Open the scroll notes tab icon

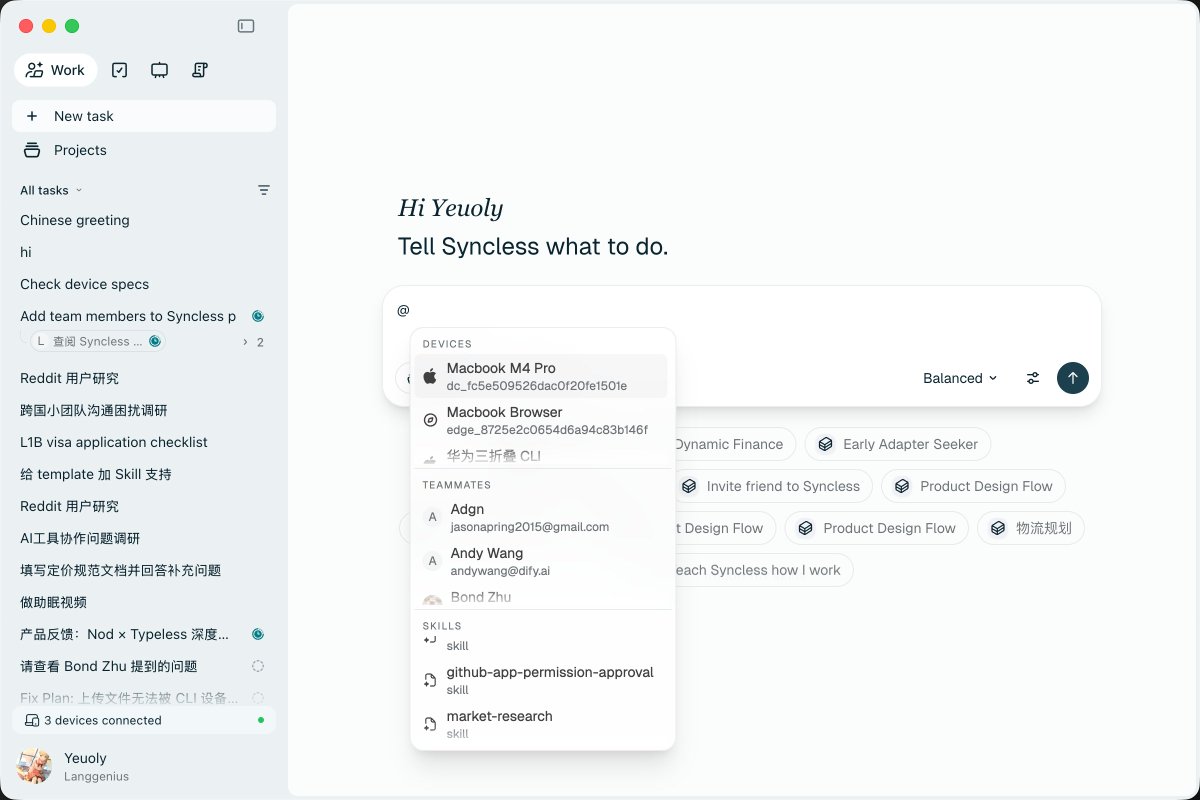click(199, 70)
